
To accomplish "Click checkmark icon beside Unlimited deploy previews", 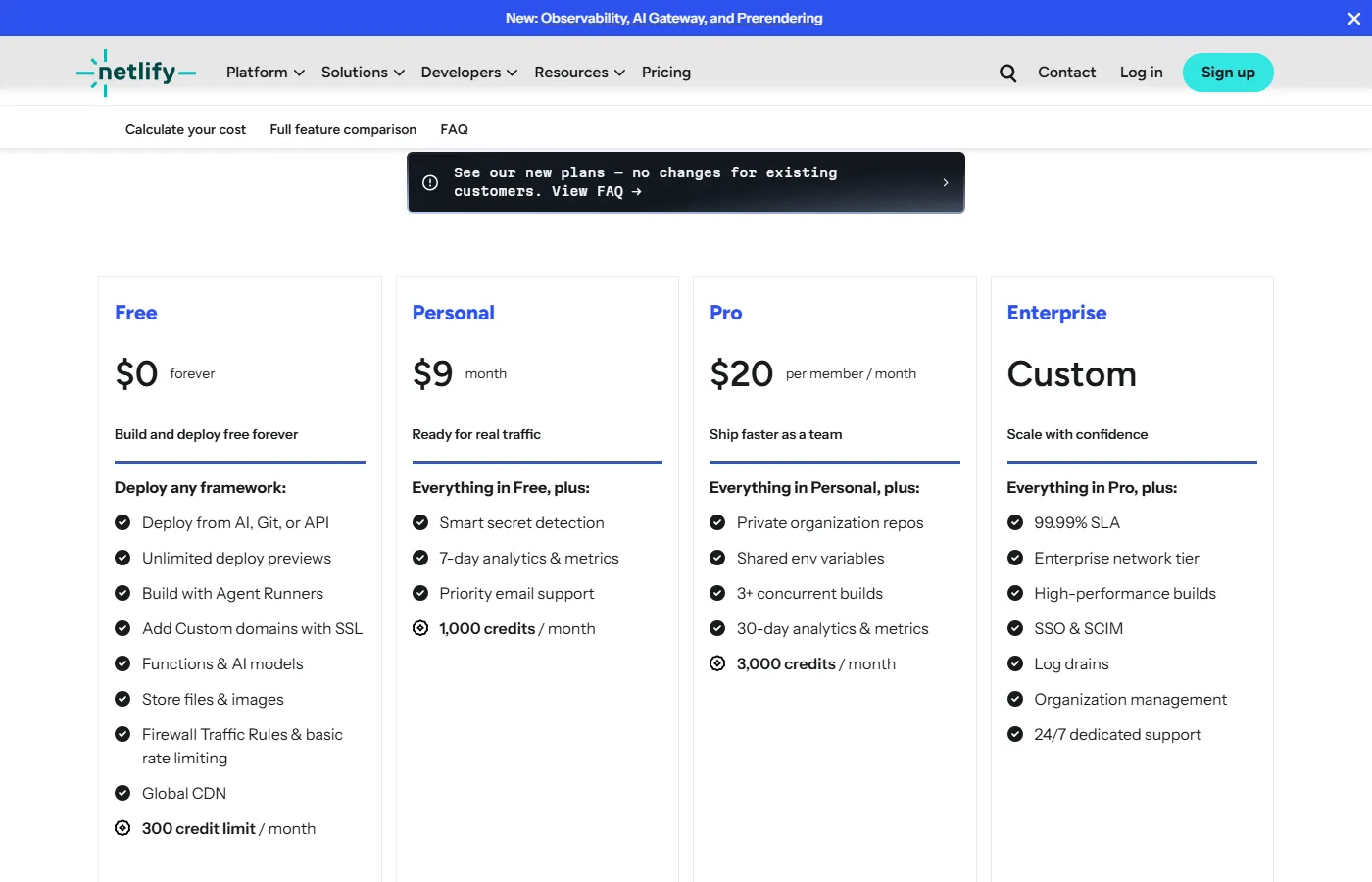I will coord(122,558).
